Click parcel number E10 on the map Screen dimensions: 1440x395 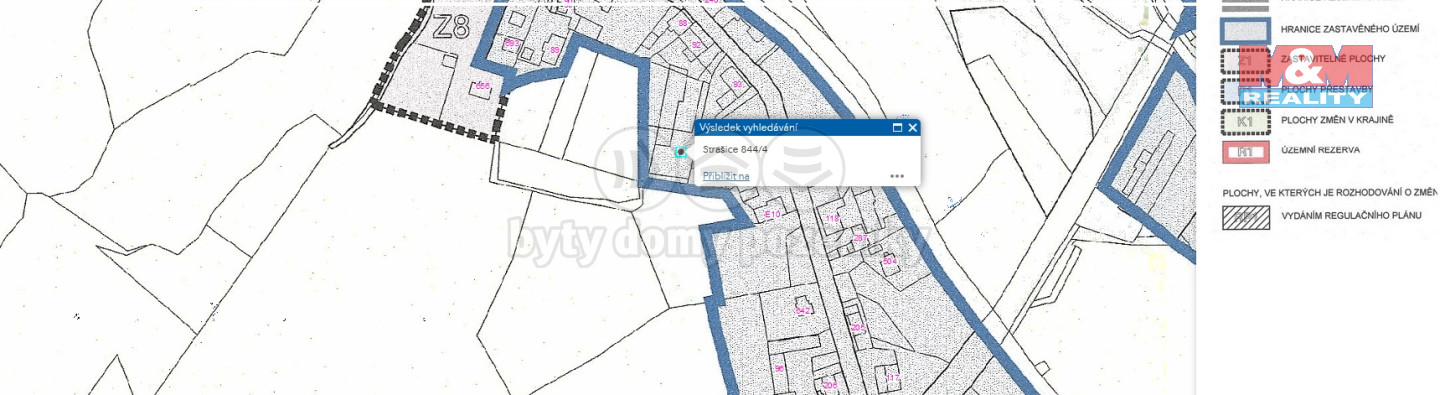[772, 215]
